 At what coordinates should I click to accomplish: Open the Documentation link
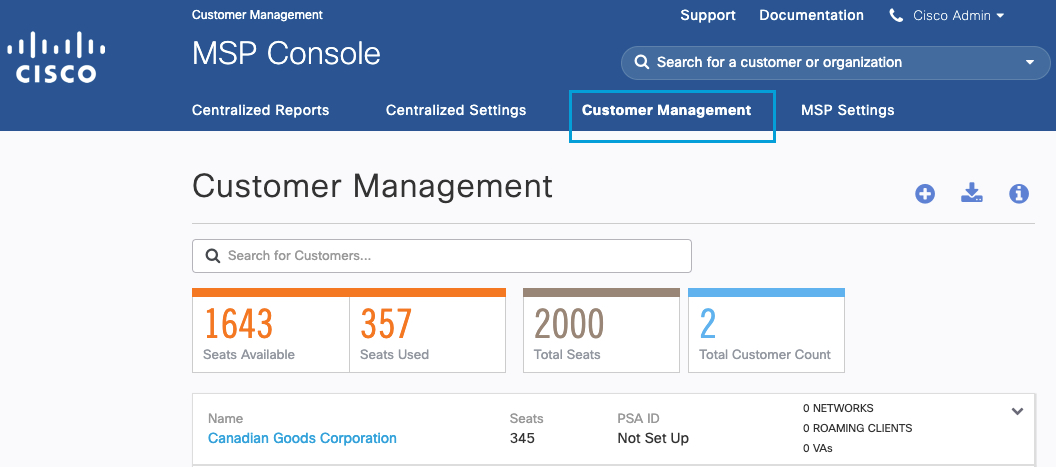pyautogui.click(x=811, y=16)
